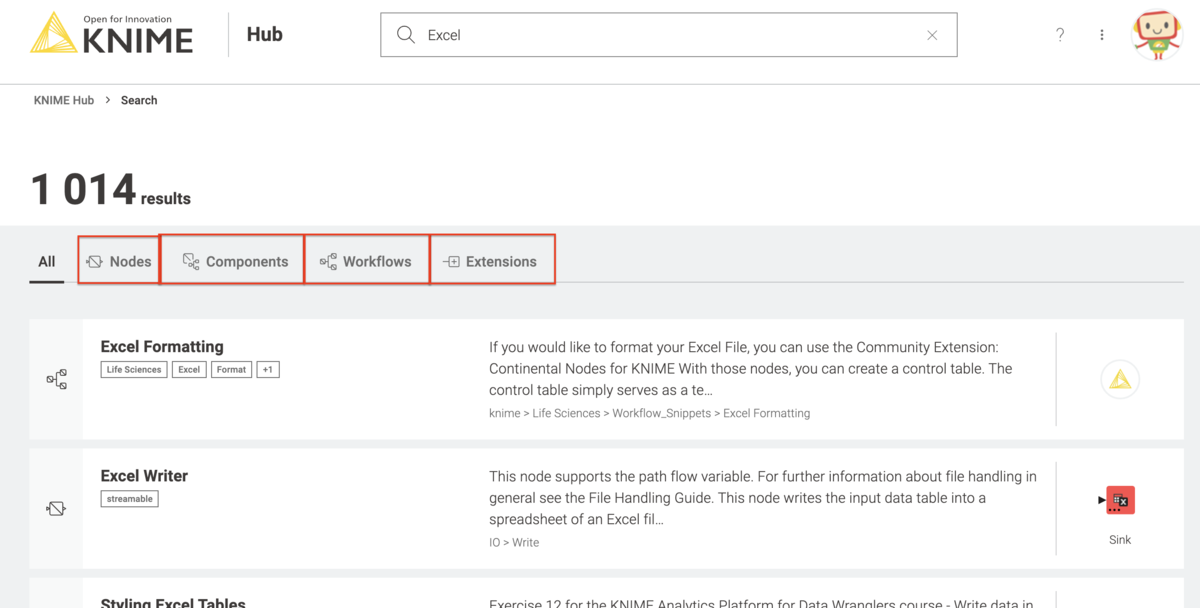The image size is (1200, 608).
Task: Click the Excel search input field
Action: [x=669, y=35]
